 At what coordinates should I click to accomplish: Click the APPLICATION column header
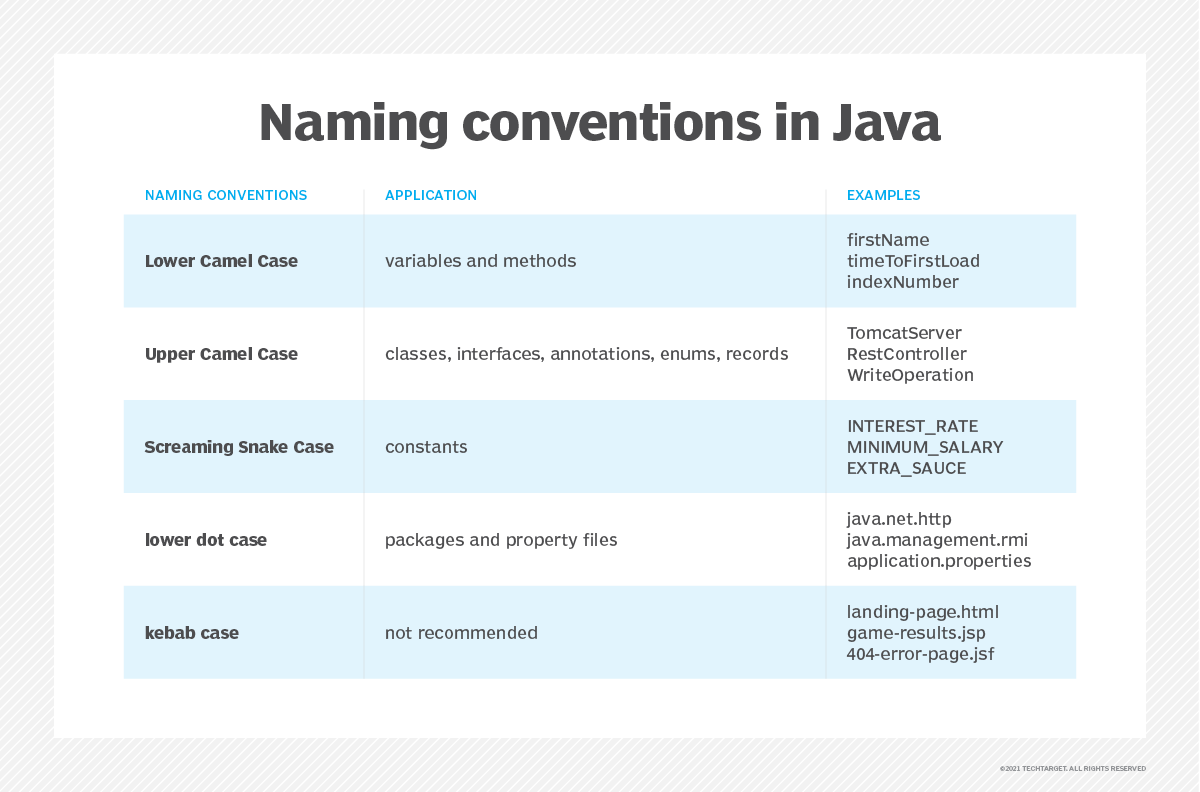pyautogui.click(x=431, y=196)
